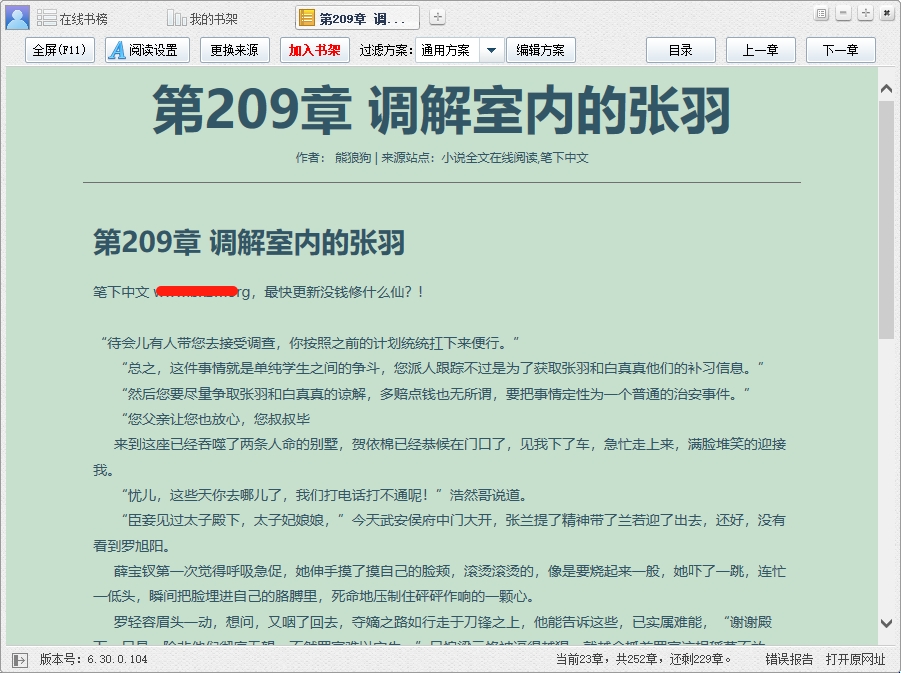Select the 第209章 chapter tab
Viewport: 901px width, 673px height.
pos(357,19)
